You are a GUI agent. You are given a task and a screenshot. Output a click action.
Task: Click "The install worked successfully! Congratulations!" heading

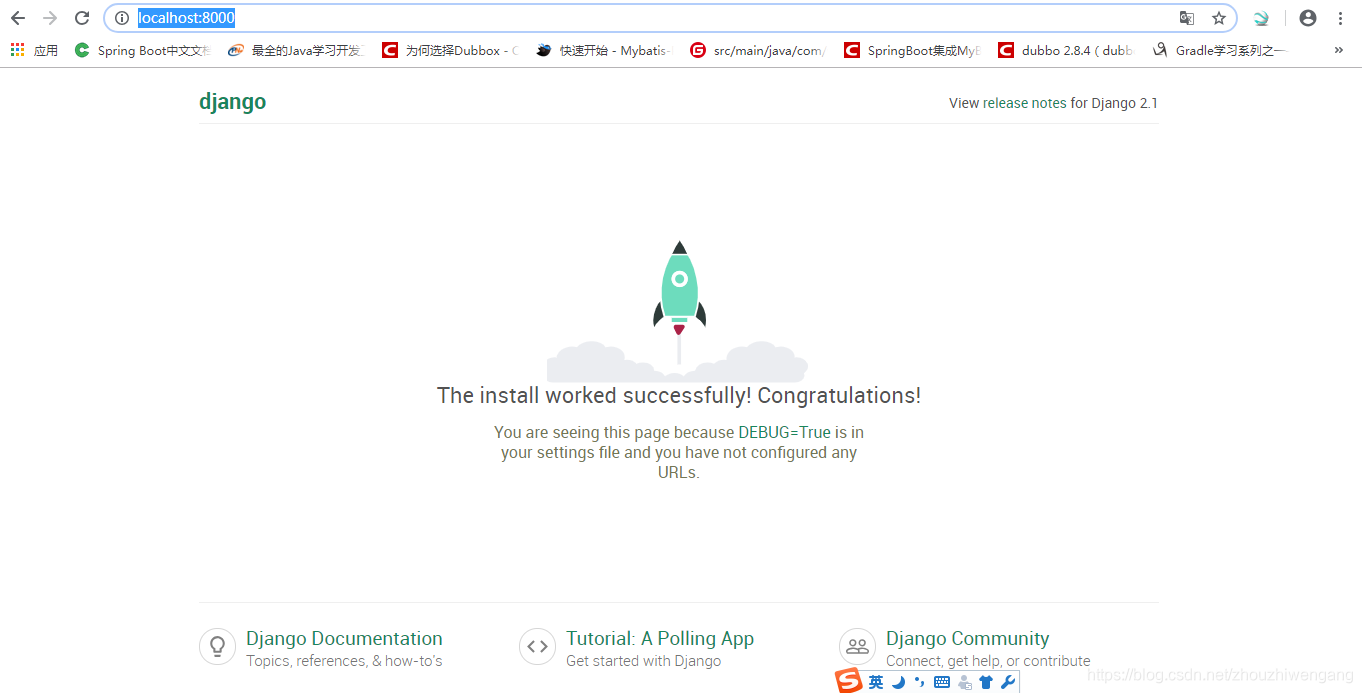click(679, 395)
